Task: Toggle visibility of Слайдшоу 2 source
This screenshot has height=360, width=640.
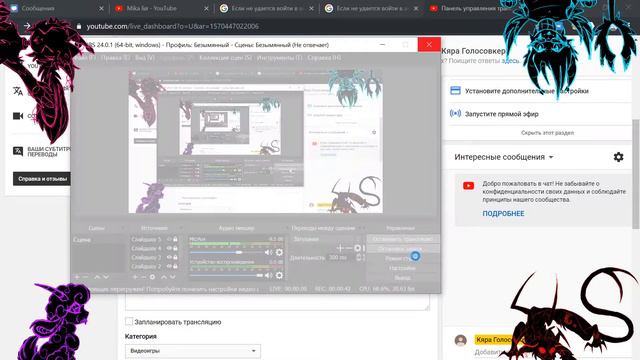Action: (169, 266)
